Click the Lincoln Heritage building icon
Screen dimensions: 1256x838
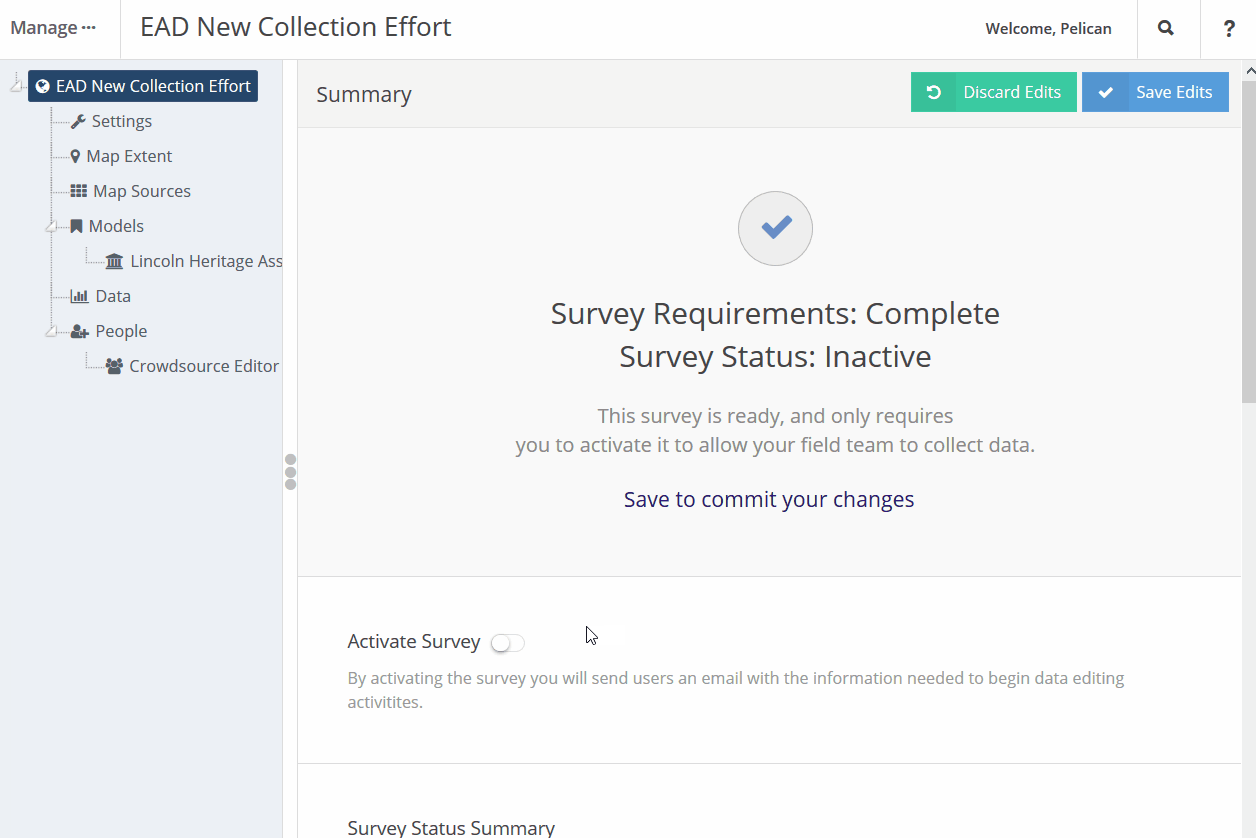coord(114,261)
